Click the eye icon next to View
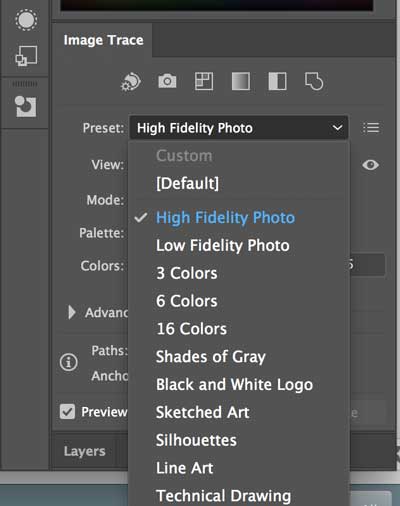This screenshot has width=400, height=506. tap(370, 165)
